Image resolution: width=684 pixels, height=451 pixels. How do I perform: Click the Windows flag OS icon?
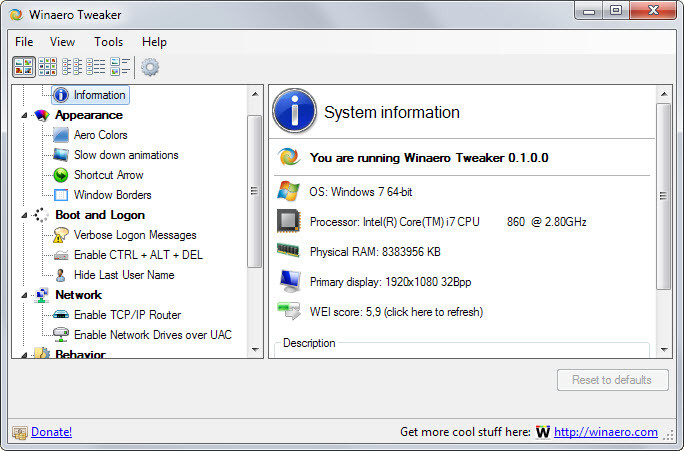[x=288, y=191]
